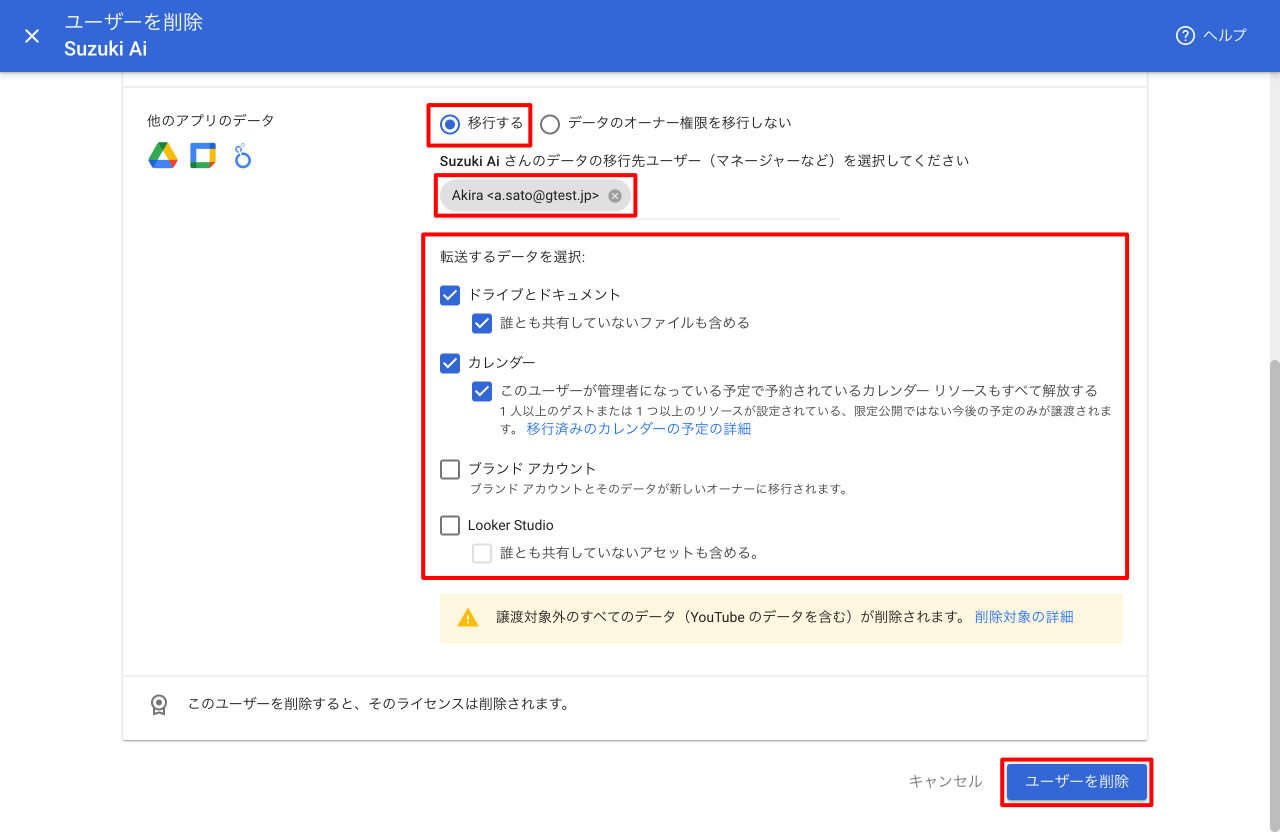Image resolution: width=1280 pixels, height=832 pixels.
Task: Remove Akira chip with its x icon
Action: tap(615, 196)
